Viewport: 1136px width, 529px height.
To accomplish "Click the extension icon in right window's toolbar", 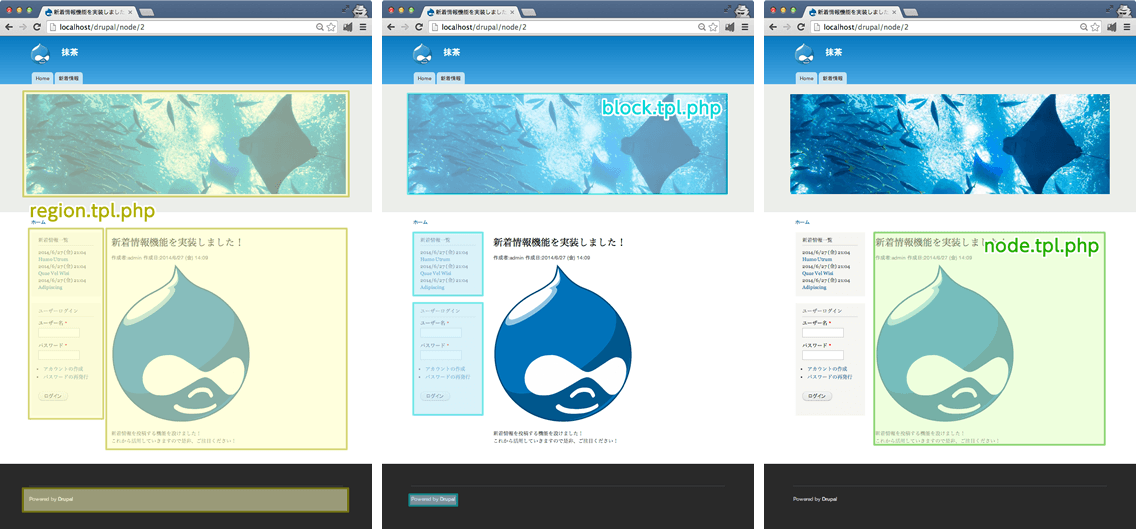I will [1113, 27].
